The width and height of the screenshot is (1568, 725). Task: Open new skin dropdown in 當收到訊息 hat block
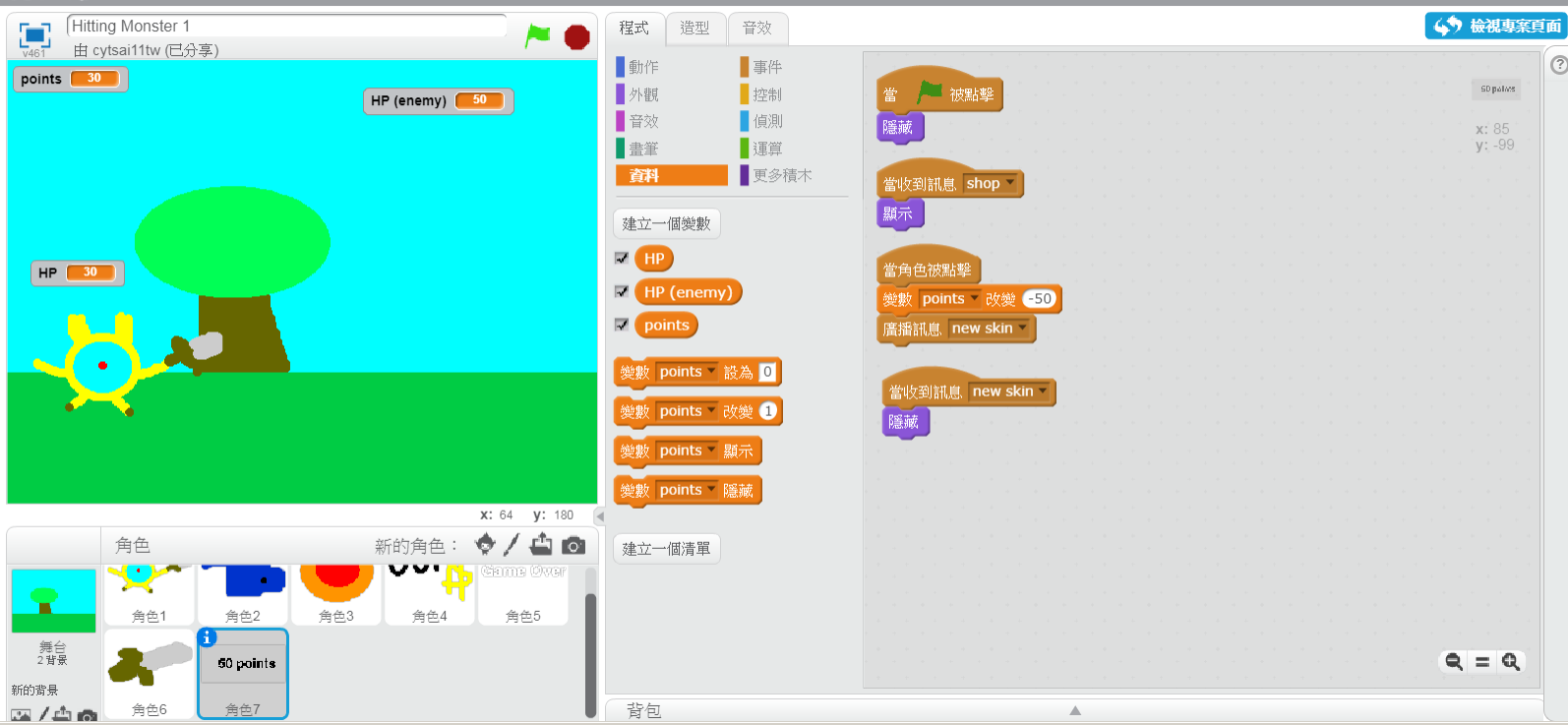point(1010,392)
